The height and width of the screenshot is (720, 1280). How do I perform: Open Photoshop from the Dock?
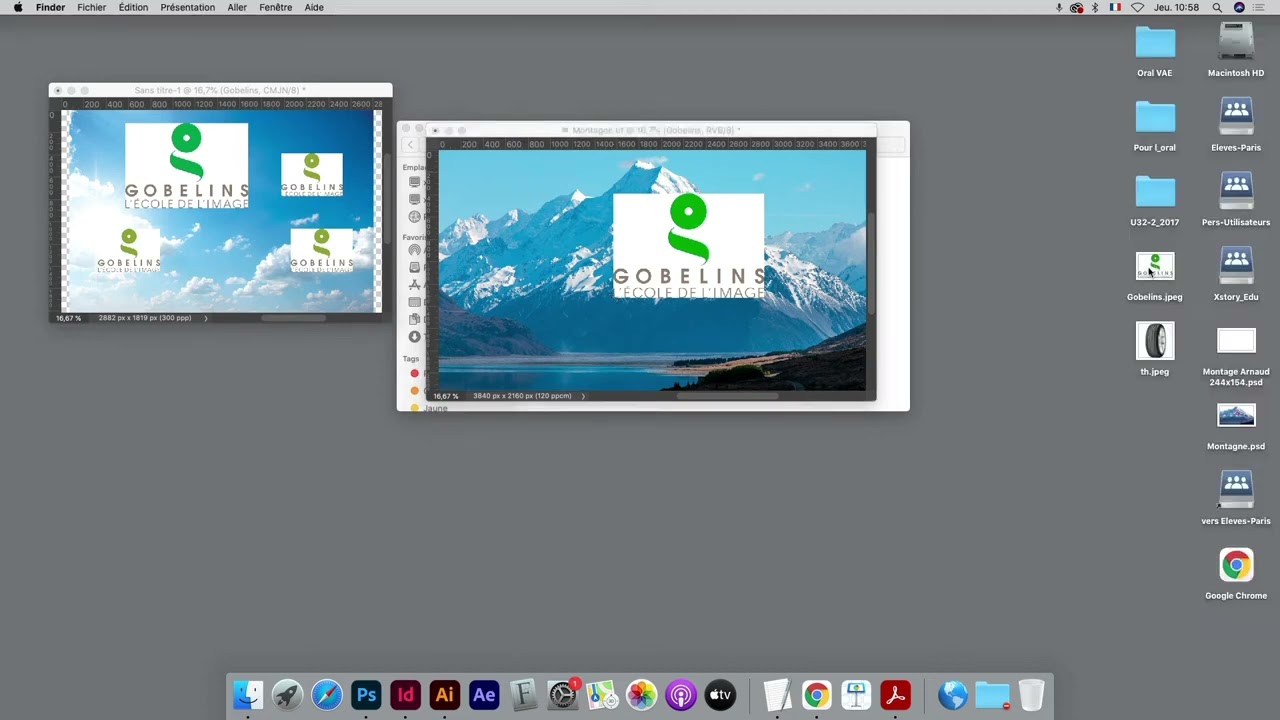coord(366,695)
